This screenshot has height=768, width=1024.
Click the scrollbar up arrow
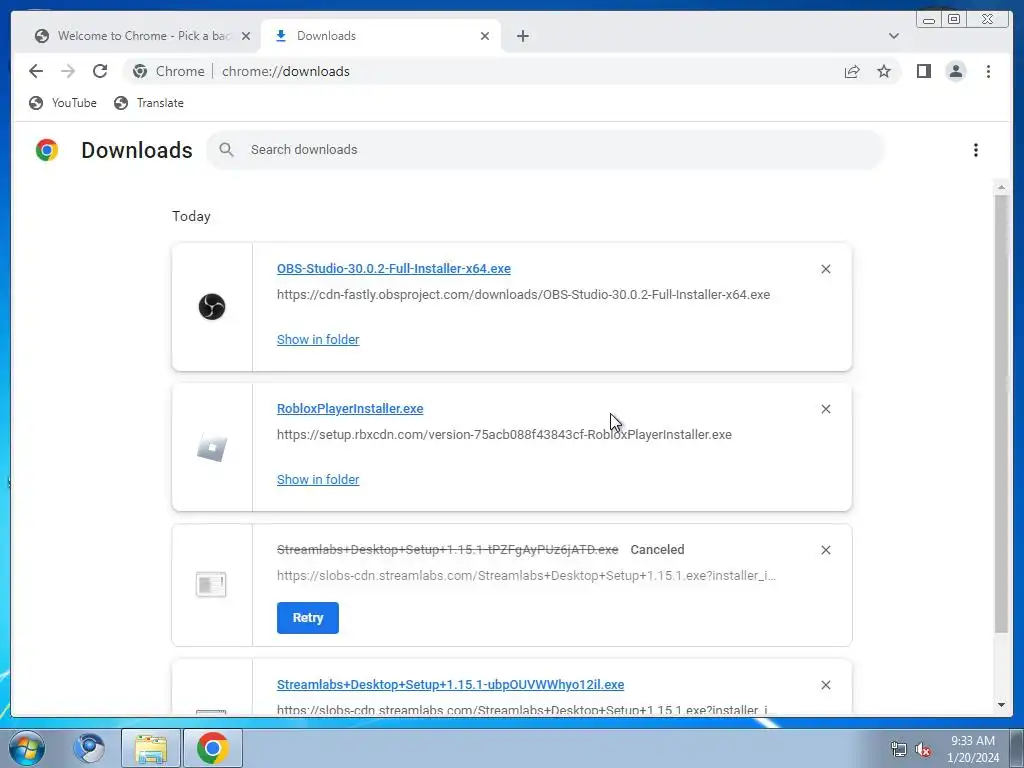(1001, 188)
